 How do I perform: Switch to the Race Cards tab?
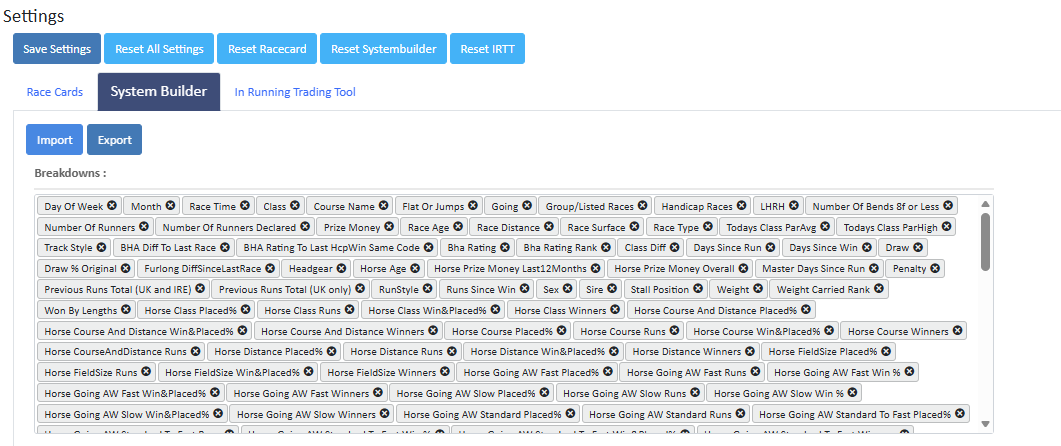pos(55,92)
